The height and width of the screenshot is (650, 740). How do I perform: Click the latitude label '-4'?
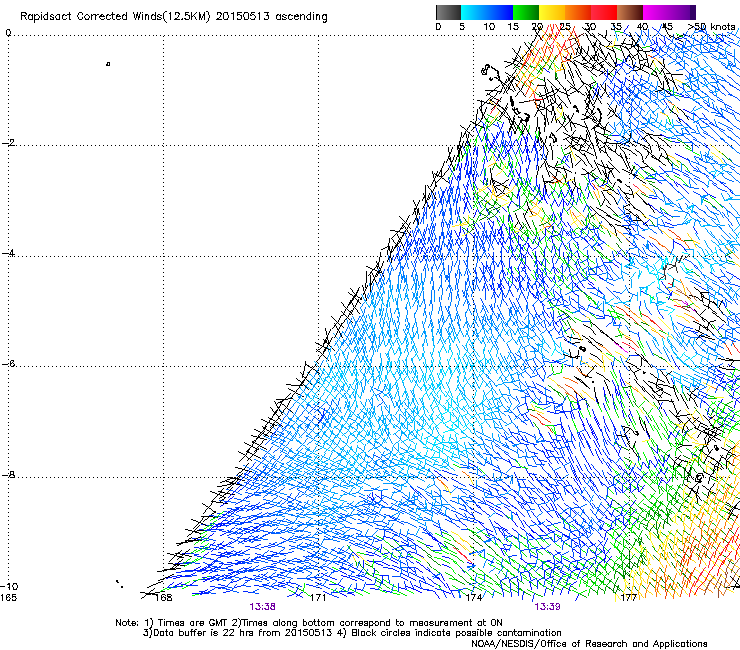click(x=8, y=253)
